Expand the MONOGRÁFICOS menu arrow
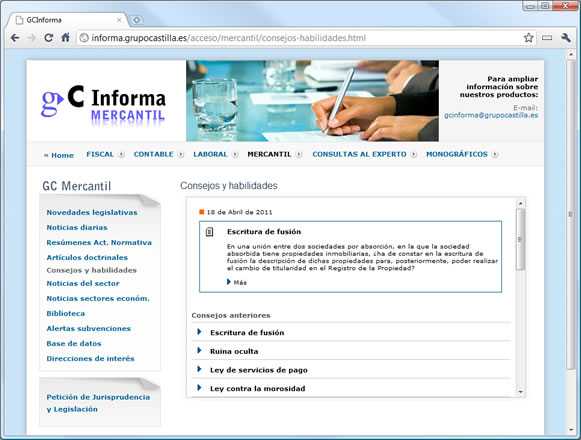 point(495,155)
